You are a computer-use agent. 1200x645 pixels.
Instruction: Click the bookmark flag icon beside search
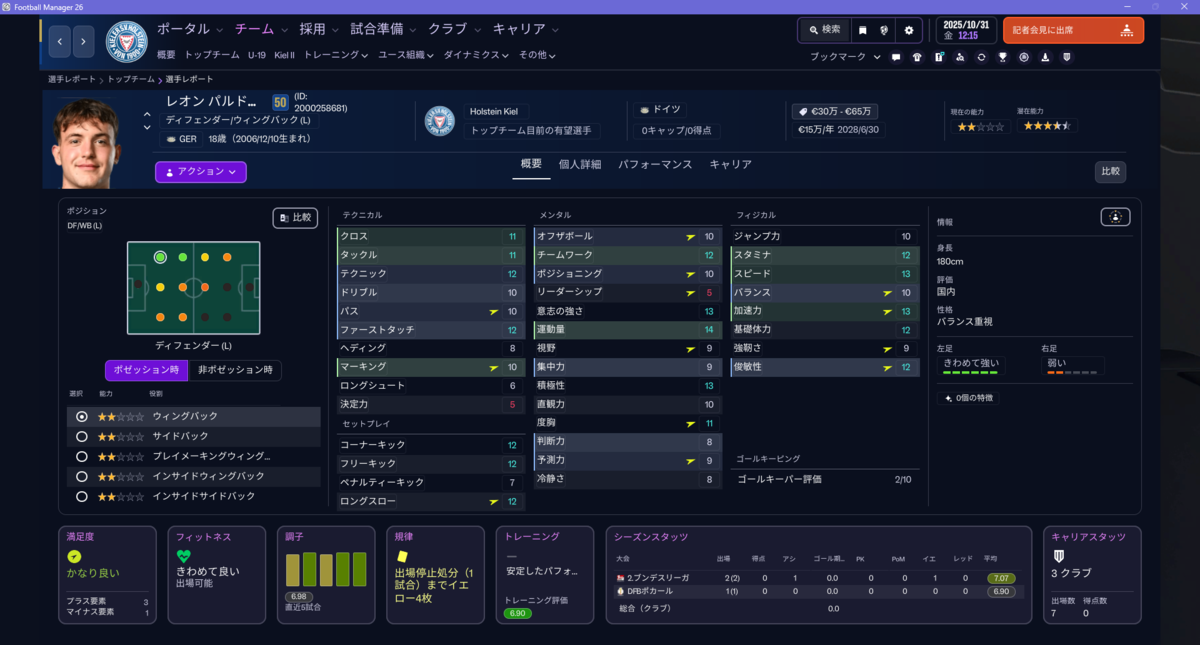click(863, 31)
